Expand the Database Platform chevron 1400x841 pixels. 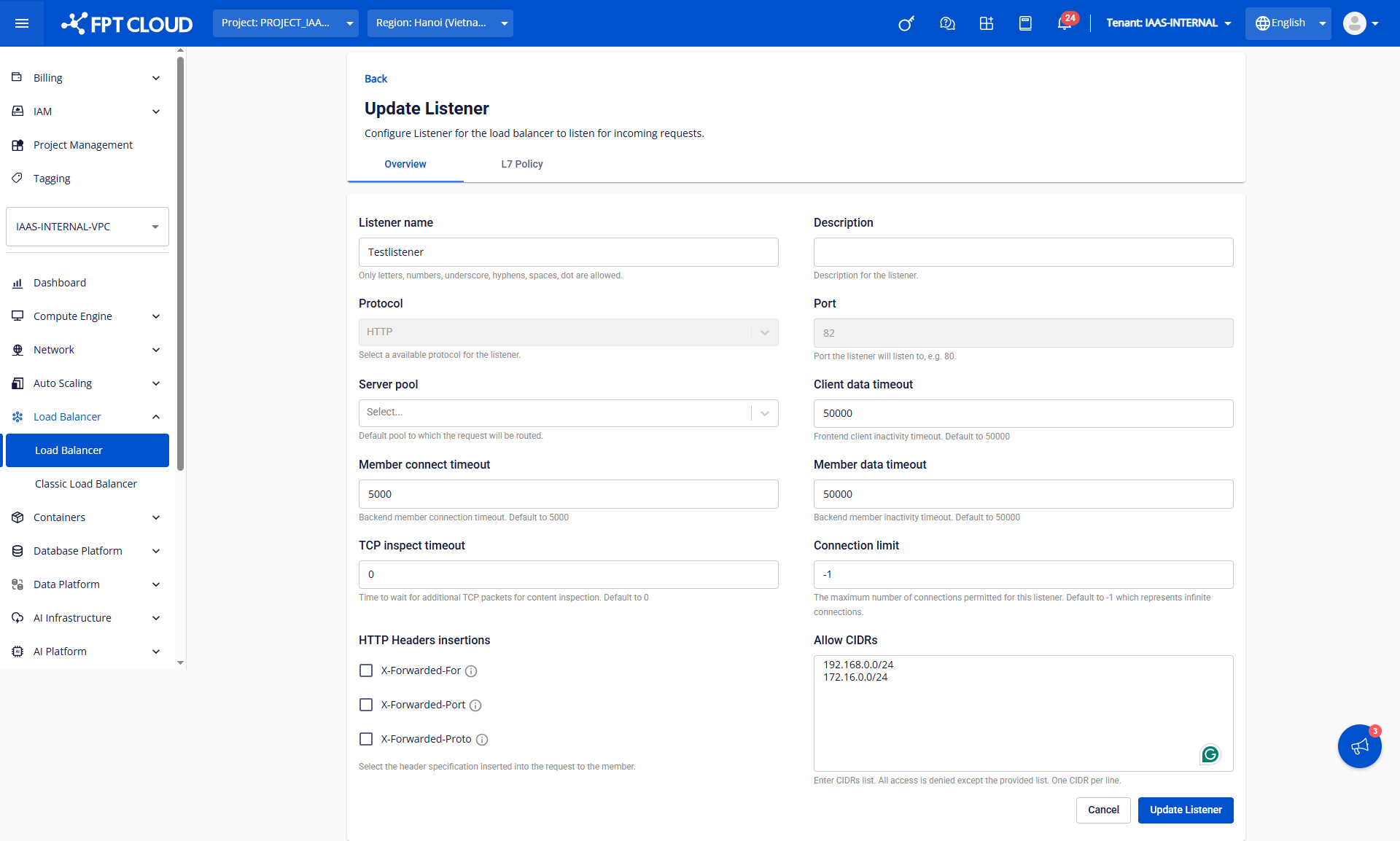pyautogui.click(x=156, y=551)
